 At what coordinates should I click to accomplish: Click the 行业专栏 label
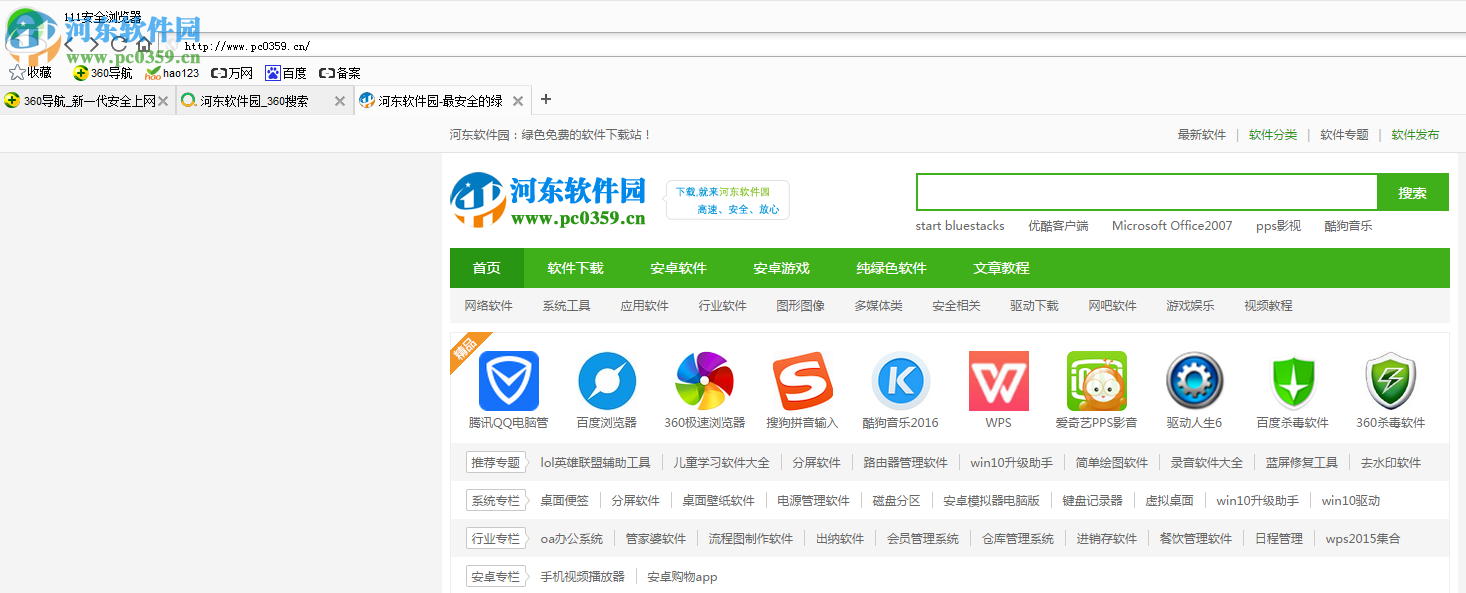pos(496,539)
